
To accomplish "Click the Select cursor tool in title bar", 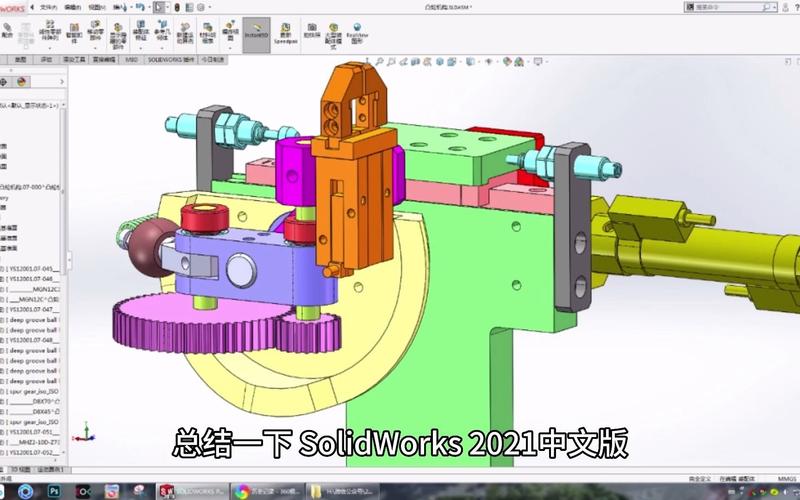I will point(159,7).
